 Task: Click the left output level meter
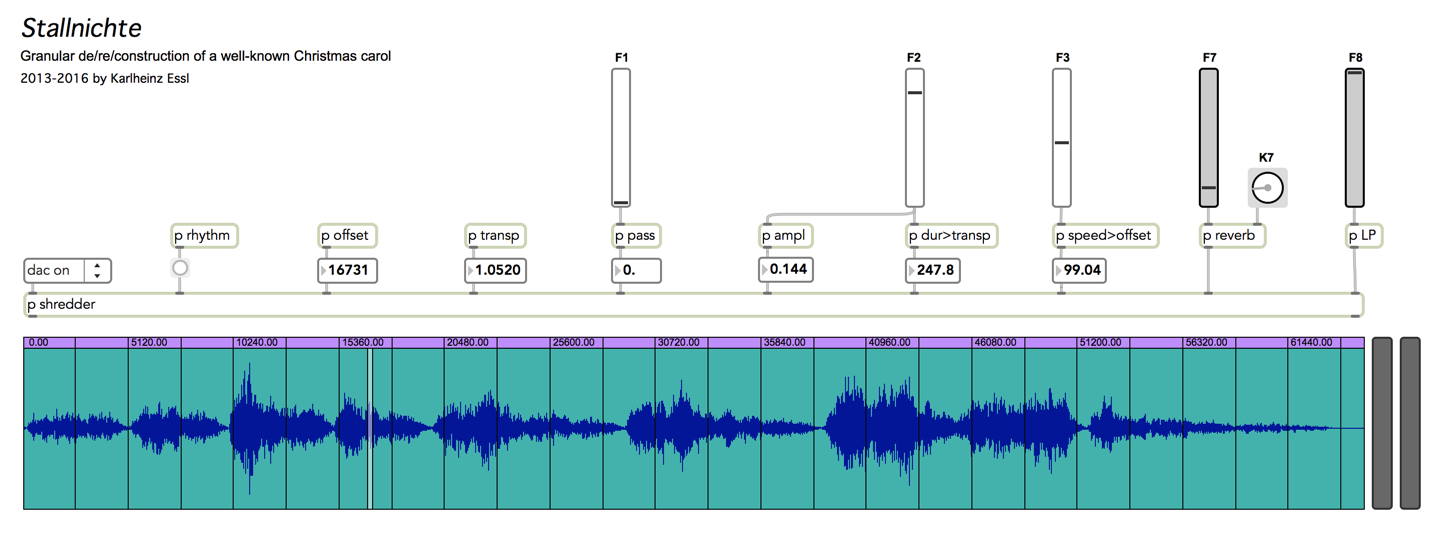point(1382,423)
